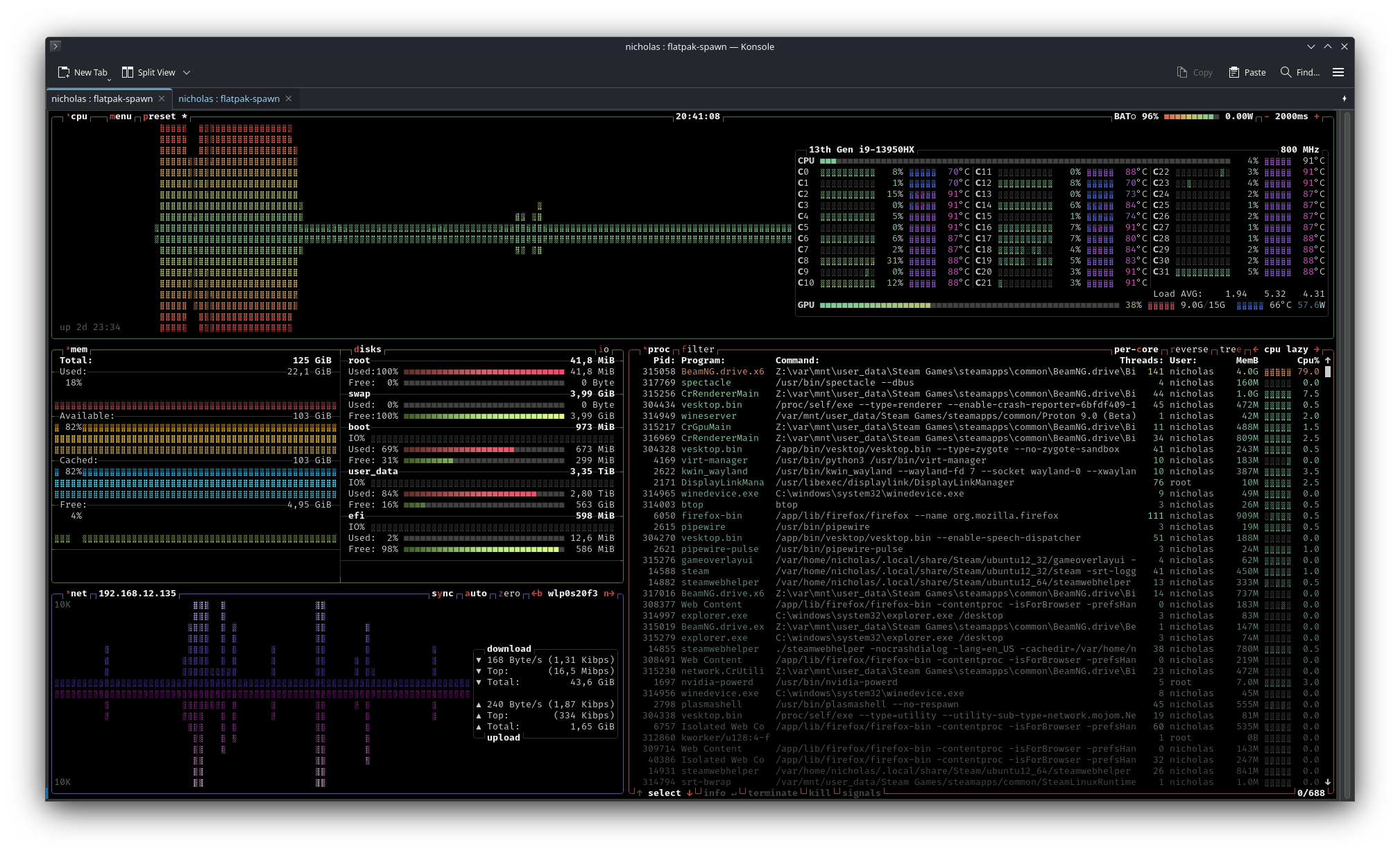This screenshot has width=1400, height=855.
Task: Decrease update interval with minus sign
Action: click(x=1267, y=116)
